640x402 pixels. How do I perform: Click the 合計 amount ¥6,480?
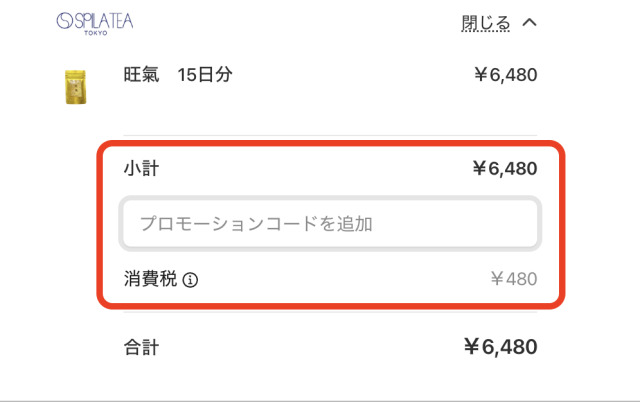pyautogui.click(x=500, y=347)
